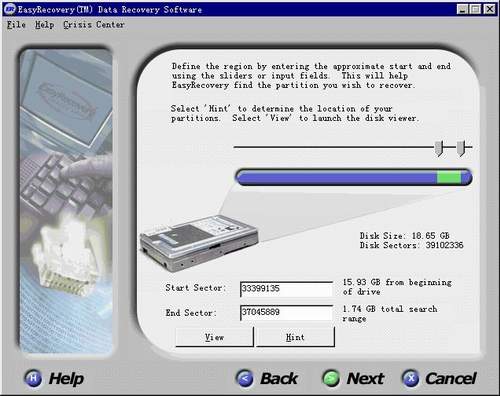
Task: Click the green Next icon
Action: (331, 378)
